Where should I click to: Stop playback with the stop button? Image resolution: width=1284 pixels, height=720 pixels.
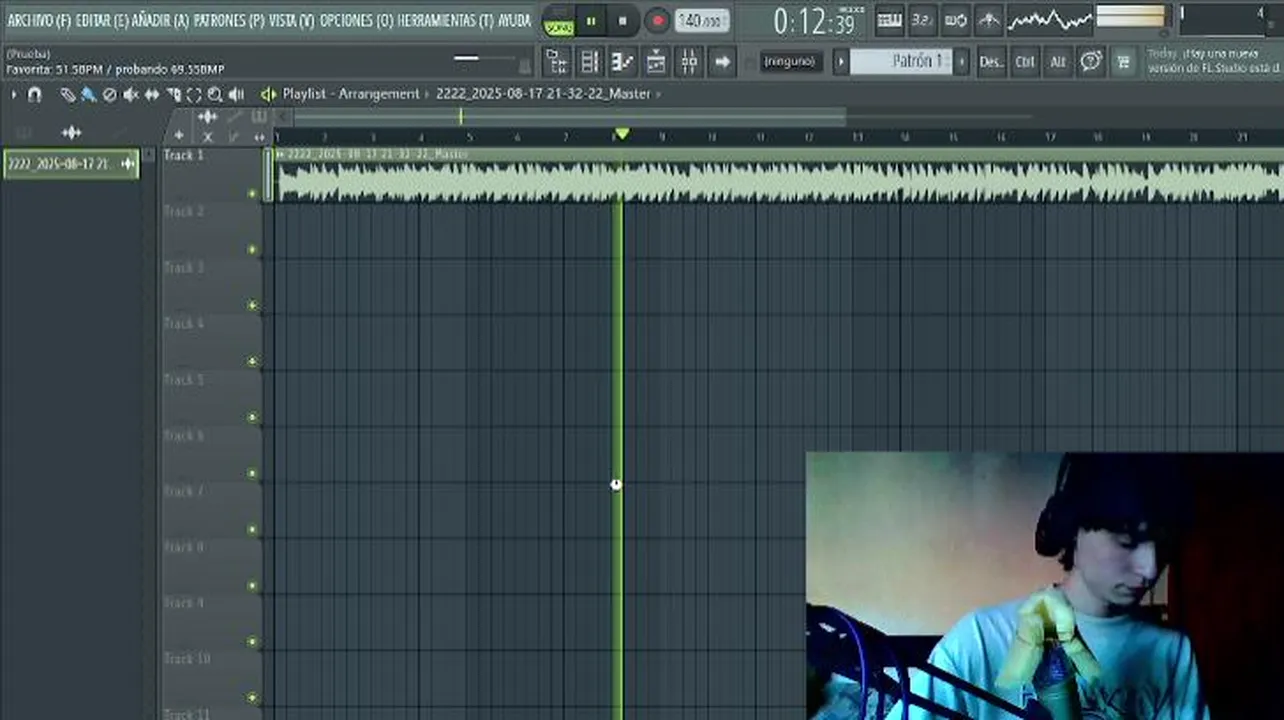[623, 20]
